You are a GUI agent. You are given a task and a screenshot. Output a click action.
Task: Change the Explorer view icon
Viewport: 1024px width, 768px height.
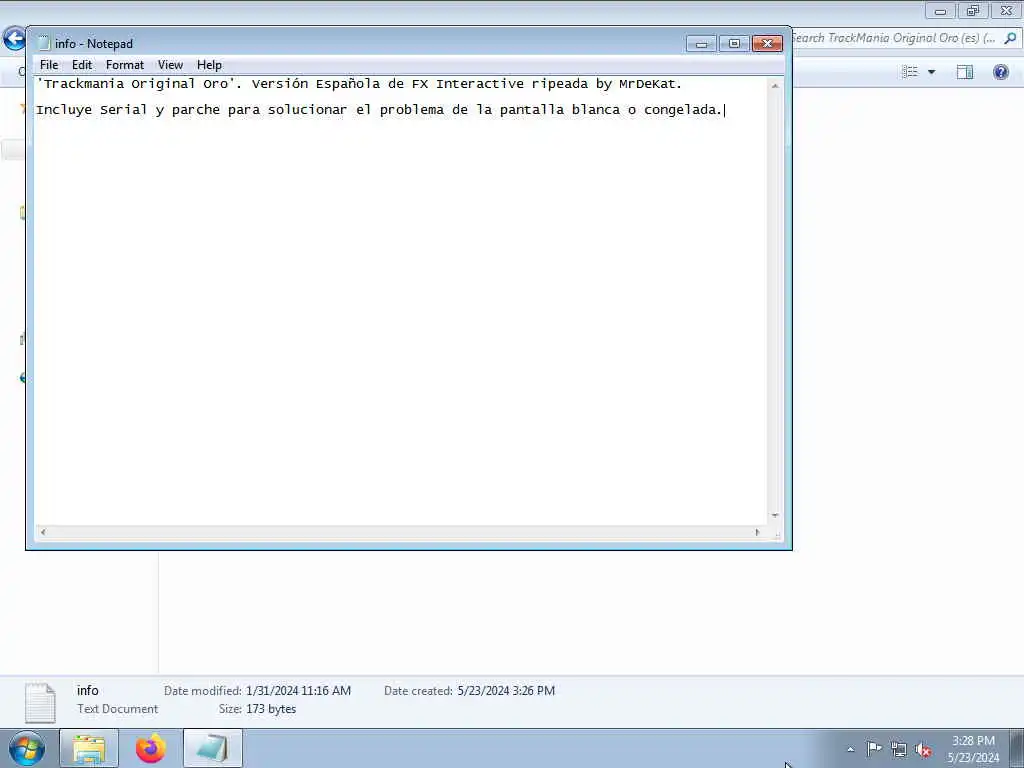[x=910, y=71]
